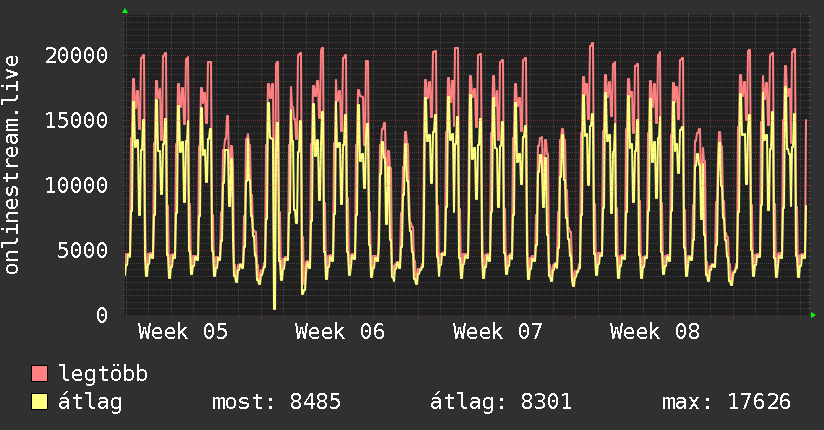This screenshot has width=824, height=430.
Task: Click the green arrow atop the y-axis
Action: tap(125, 11)
